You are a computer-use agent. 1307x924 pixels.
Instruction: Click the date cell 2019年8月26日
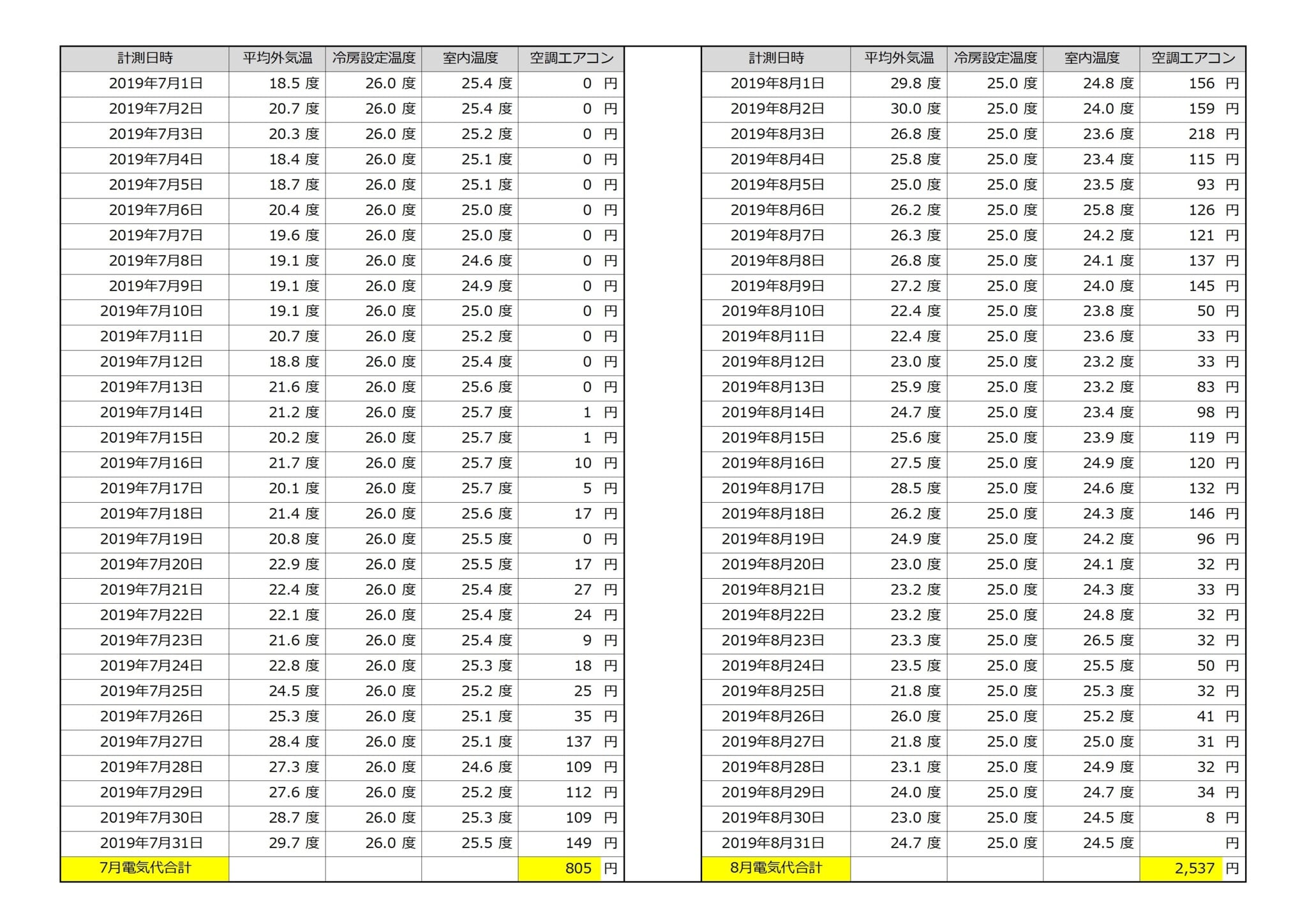click(776, 717)
